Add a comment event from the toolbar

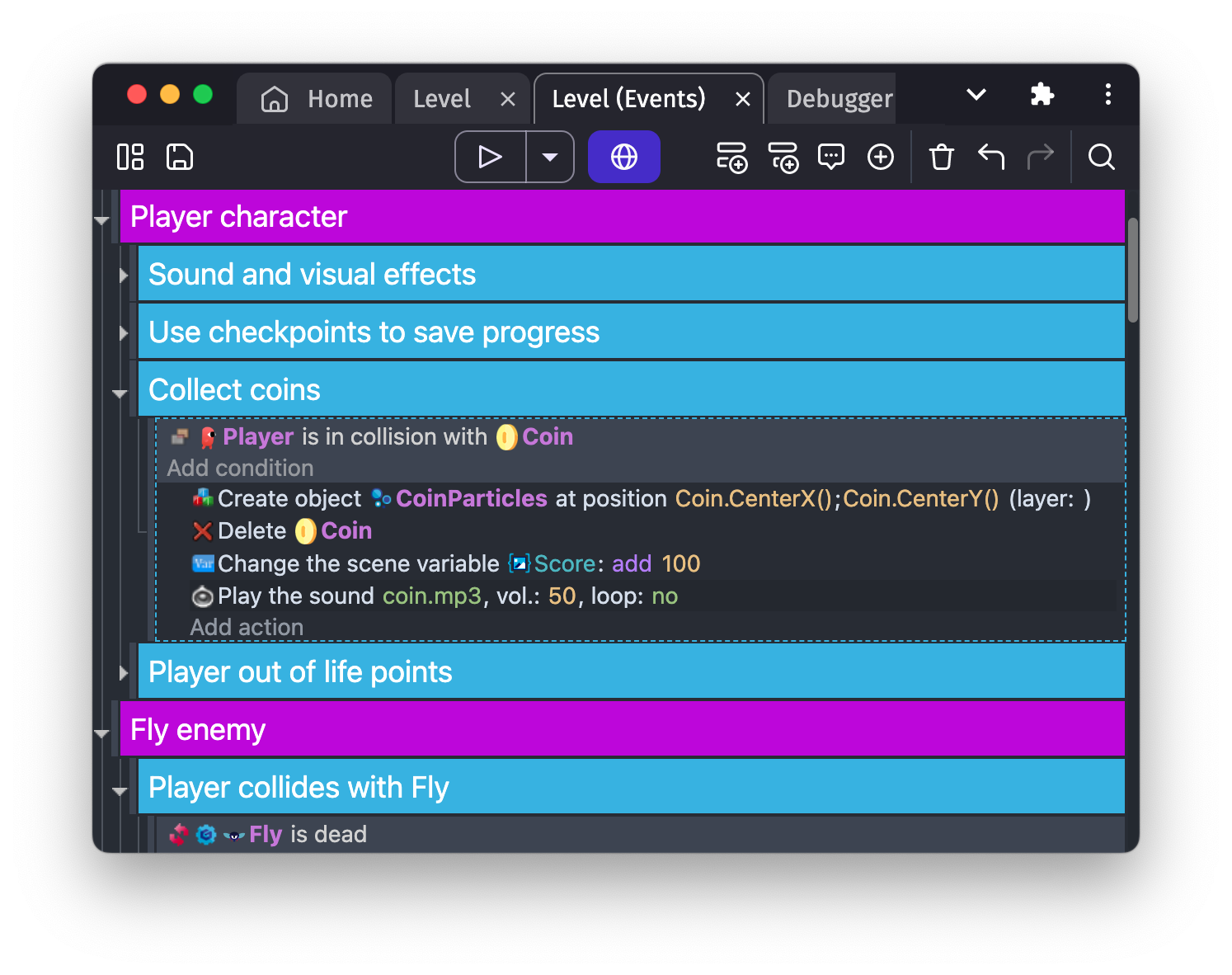coord(830,157)
